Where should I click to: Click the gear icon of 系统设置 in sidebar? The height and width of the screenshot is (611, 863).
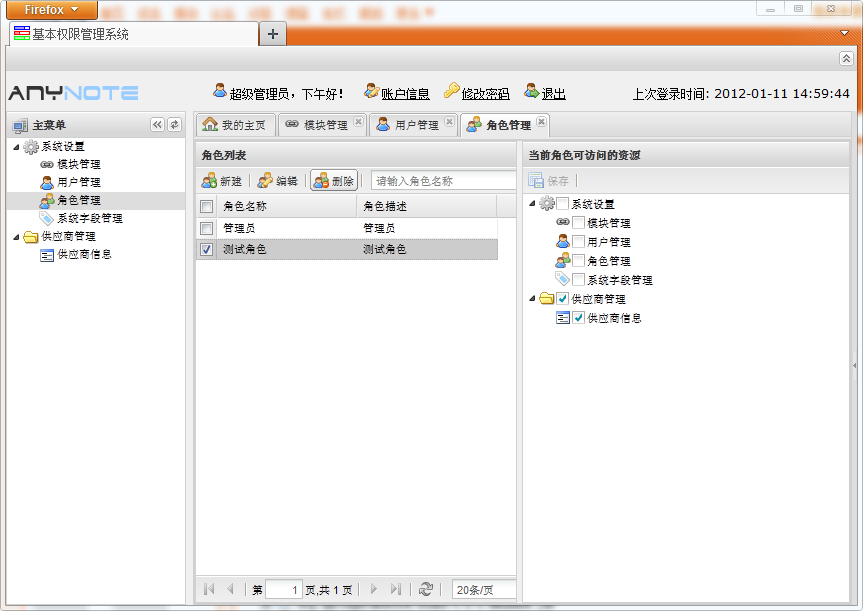31,146
